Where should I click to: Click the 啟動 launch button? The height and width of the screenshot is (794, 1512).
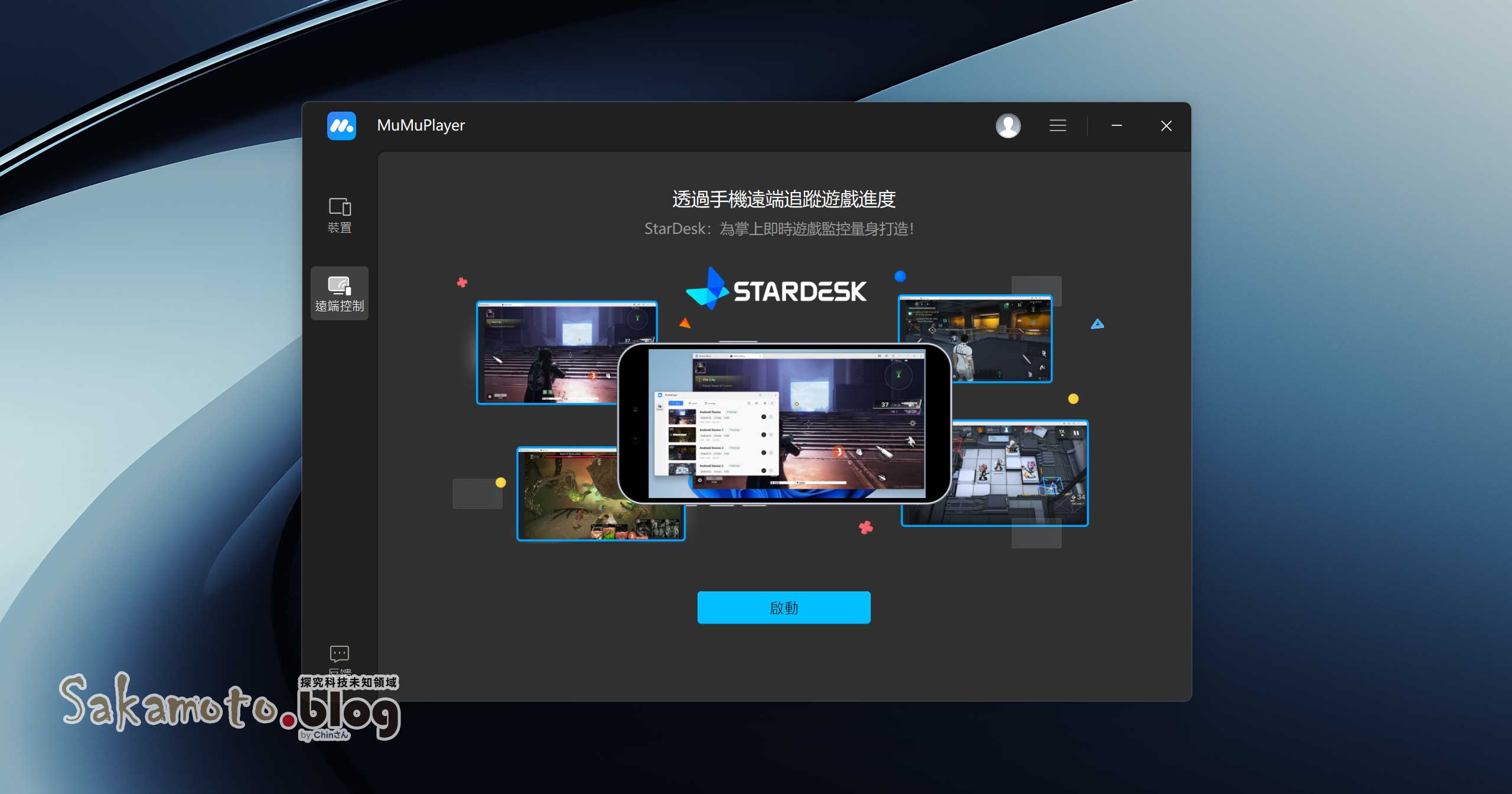[x=784, y=607]
